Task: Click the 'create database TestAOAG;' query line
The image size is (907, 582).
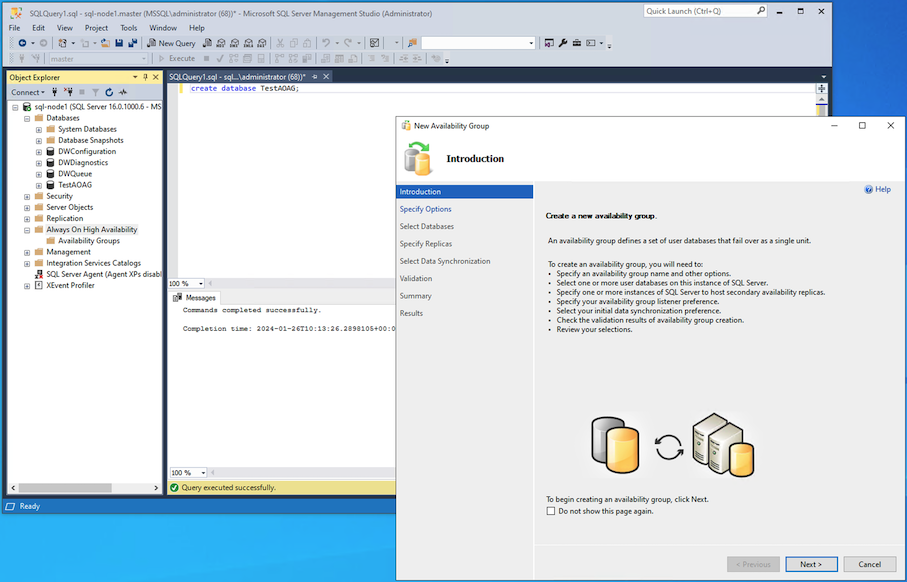Action: click(x=245, y=89)
